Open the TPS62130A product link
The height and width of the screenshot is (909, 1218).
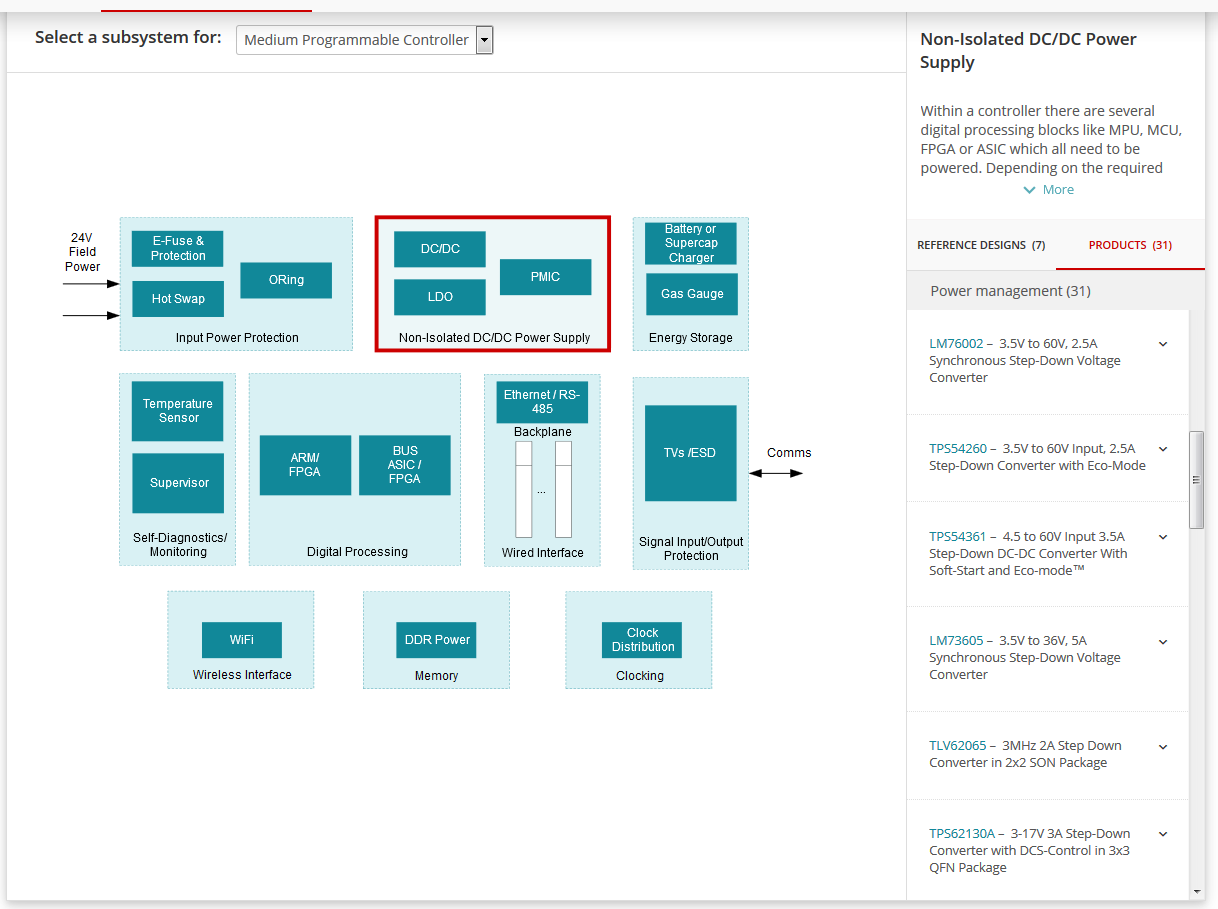962,833
